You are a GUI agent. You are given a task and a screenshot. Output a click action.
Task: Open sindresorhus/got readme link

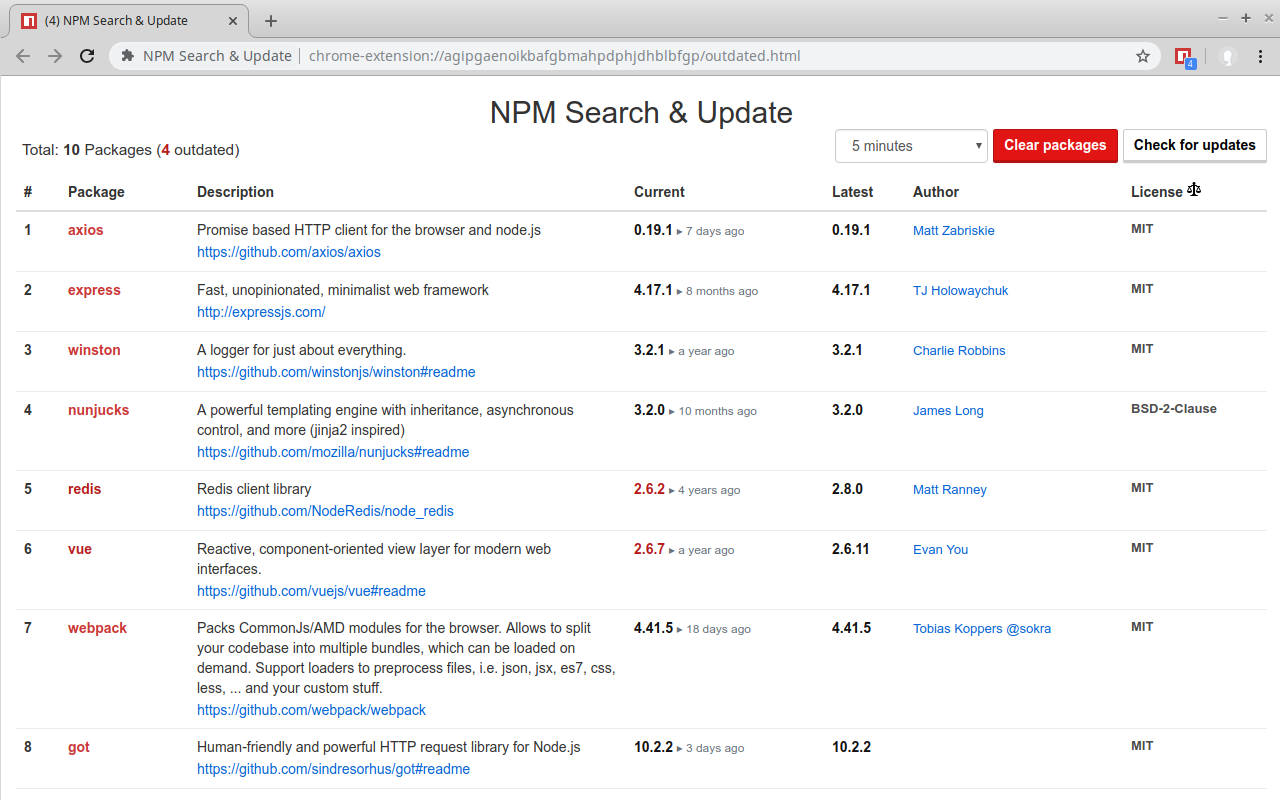[333, 769]
